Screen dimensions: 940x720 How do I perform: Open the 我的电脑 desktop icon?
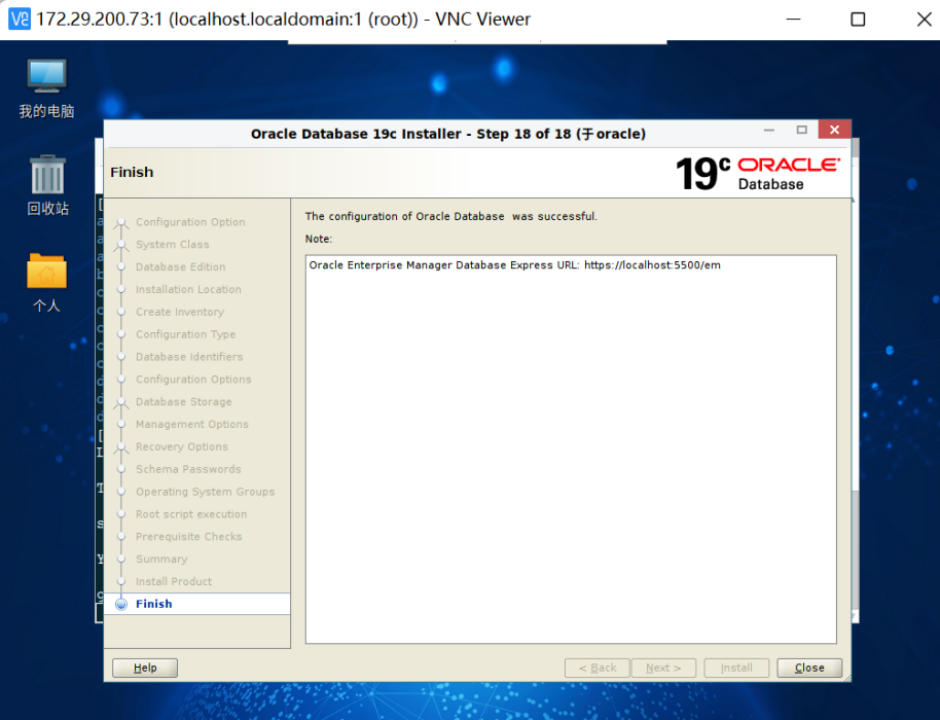[46, 85]
